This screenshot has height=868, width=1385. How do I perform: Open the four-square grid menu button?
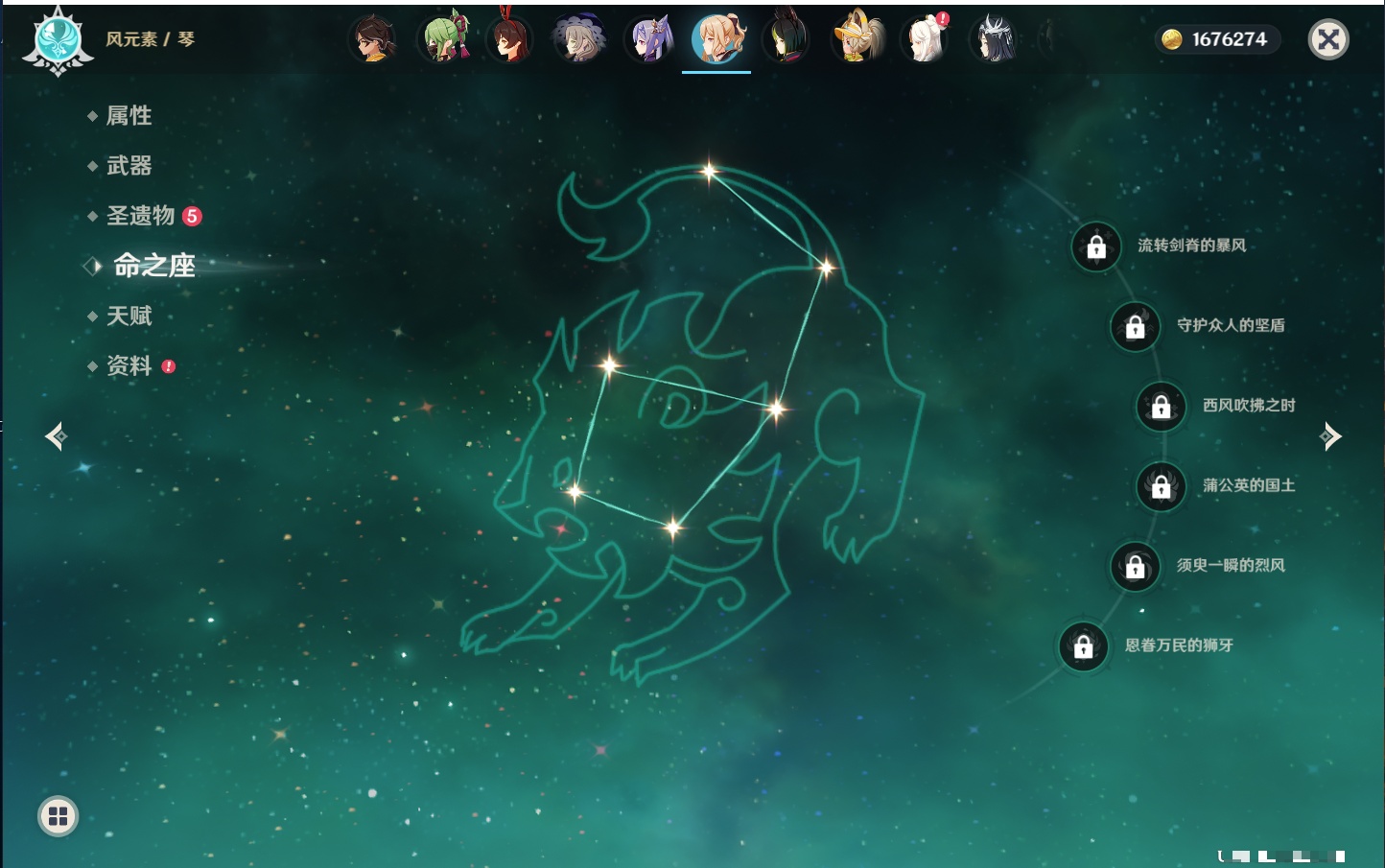coord(58,816)
